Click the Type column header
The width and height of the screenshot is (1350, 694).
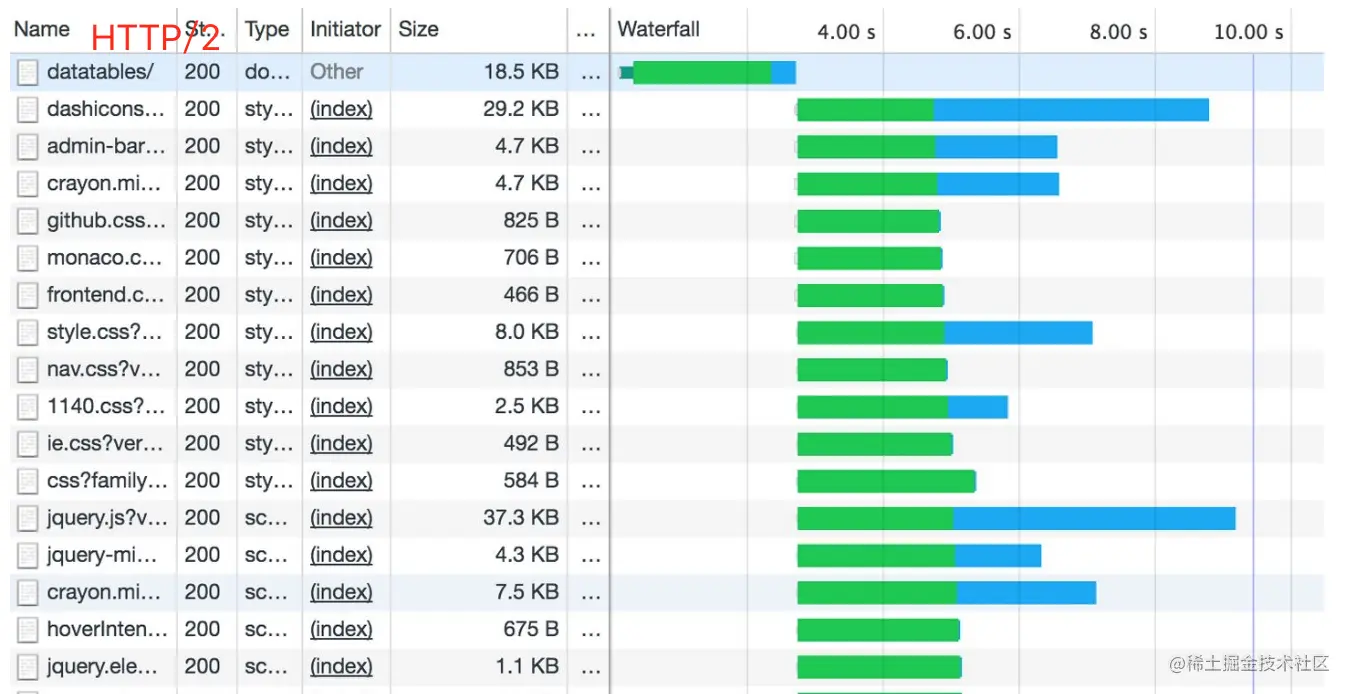point(267,29)
